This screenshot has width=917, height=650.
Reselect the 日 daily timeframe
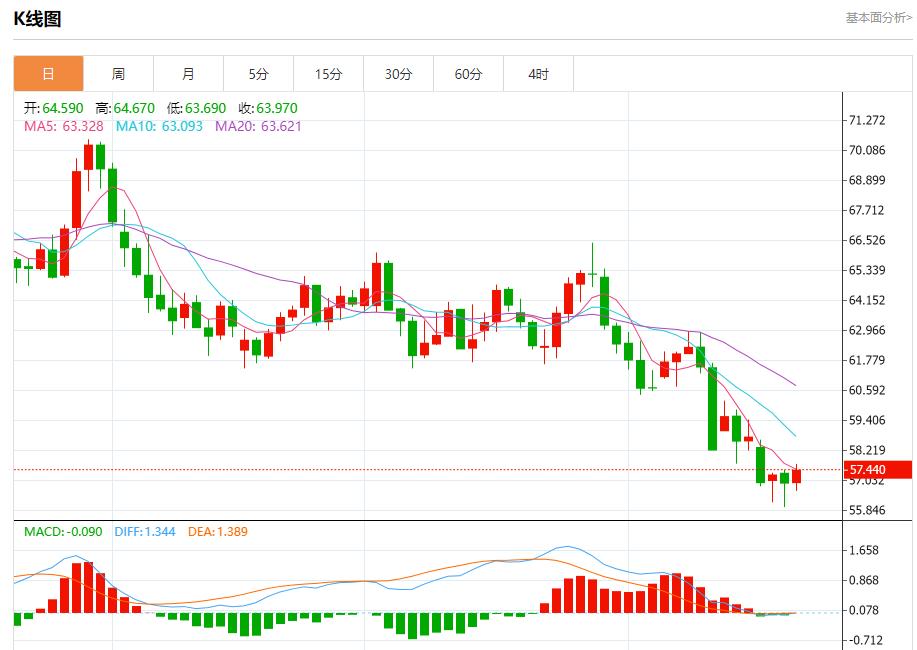pyautogui.click(x=47, y=73)
